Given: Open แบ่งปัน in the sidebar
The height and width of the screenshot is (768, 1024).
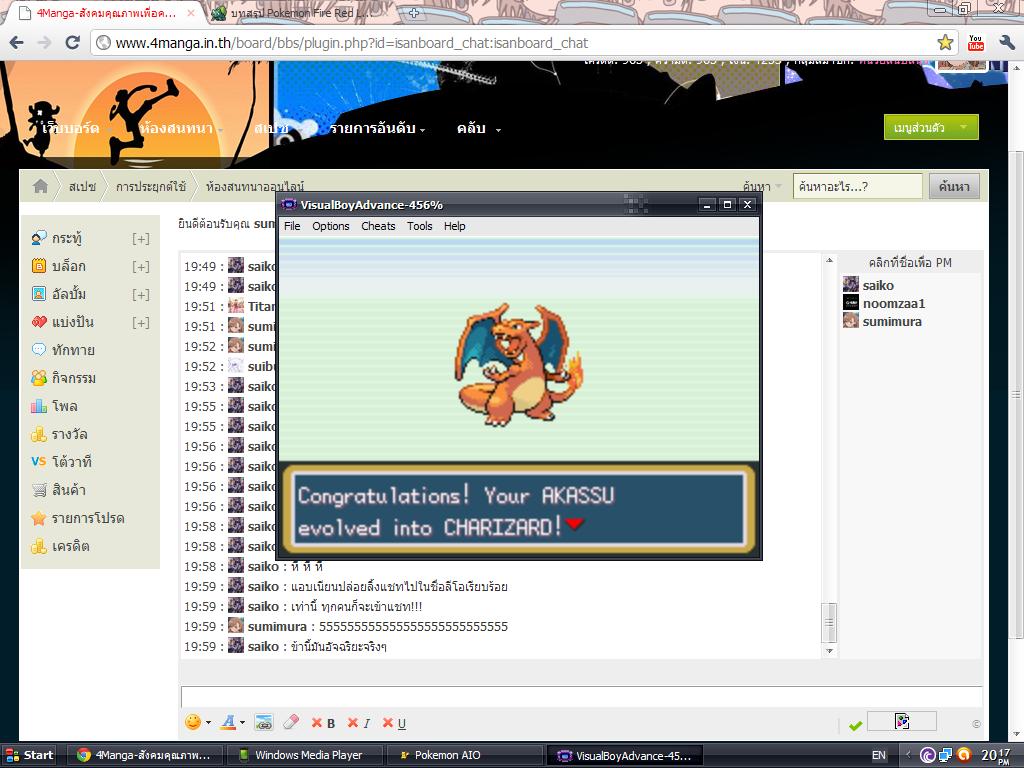Looking at the screenshot, I should pos(72,323).
